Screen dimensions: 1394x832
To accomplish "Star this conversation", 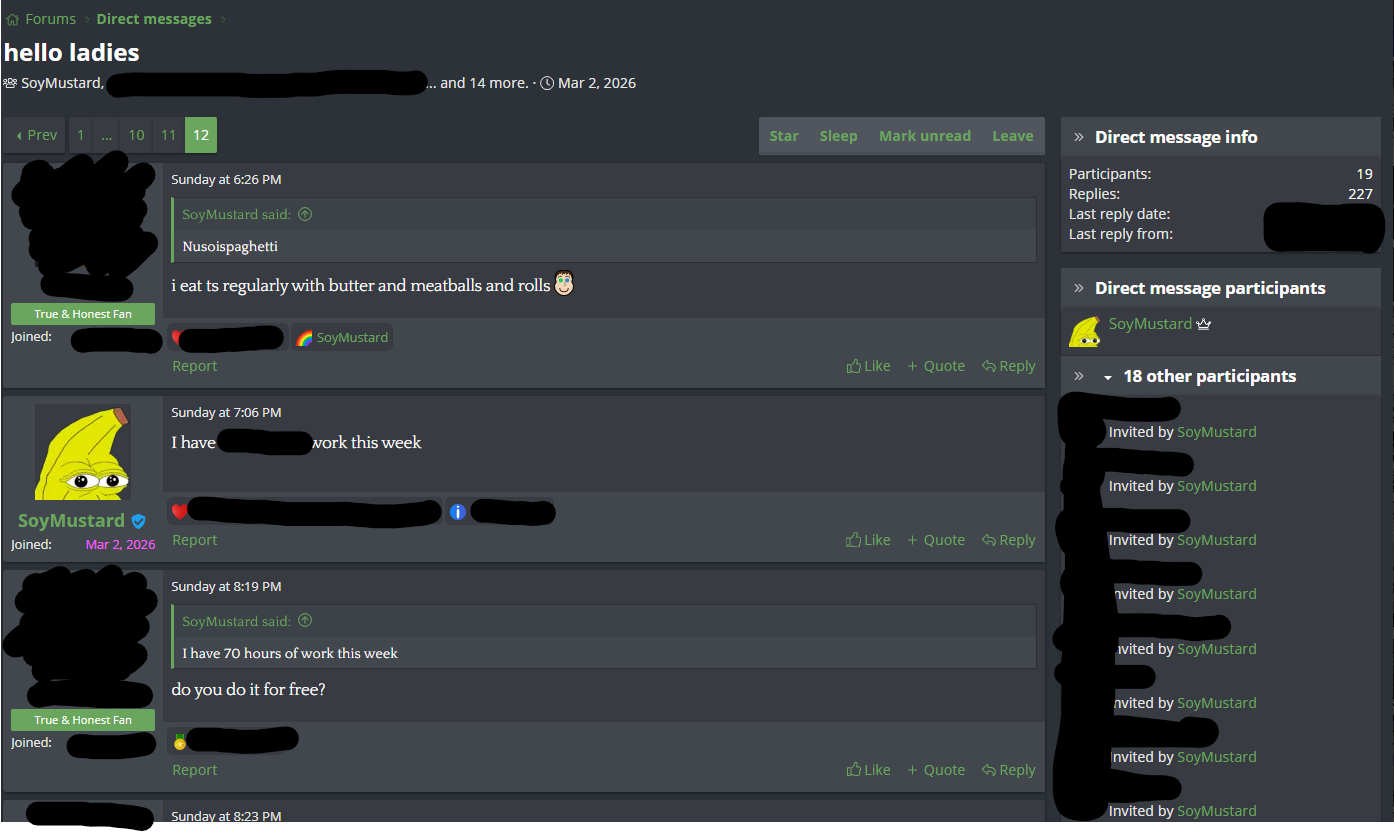I will [x=784, y=136].
